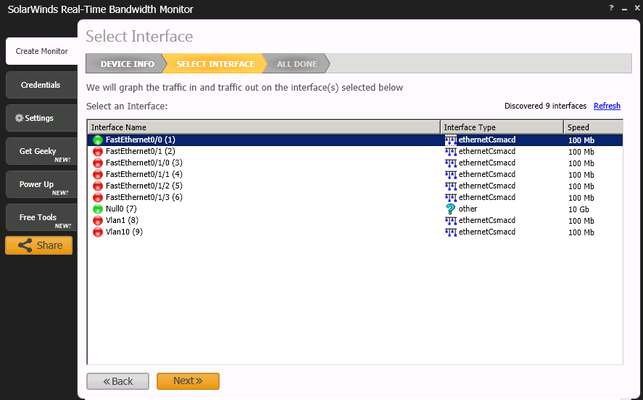The width and height of the screenshot is (643, 400).
Task: Click the ethernet type icon in FastEthernet0/1/0 (3) row
Action: click(451, 163)
